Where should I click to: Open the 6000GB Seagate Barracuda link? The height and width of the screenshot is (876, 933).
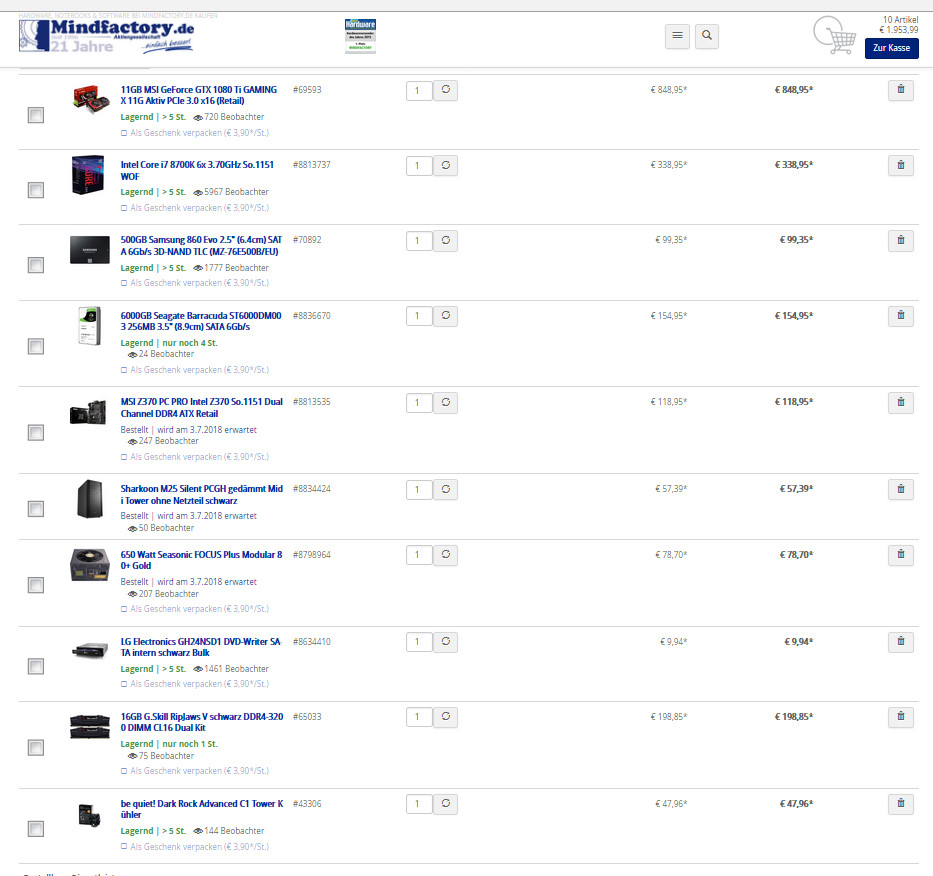(201, 321)
